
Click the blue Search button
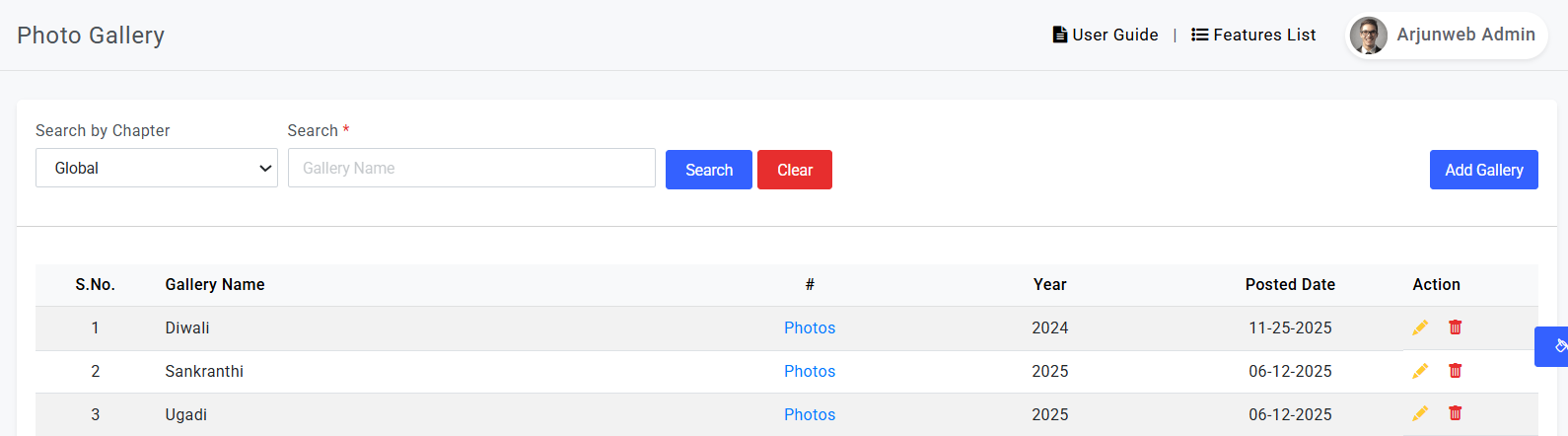(709, 170)
